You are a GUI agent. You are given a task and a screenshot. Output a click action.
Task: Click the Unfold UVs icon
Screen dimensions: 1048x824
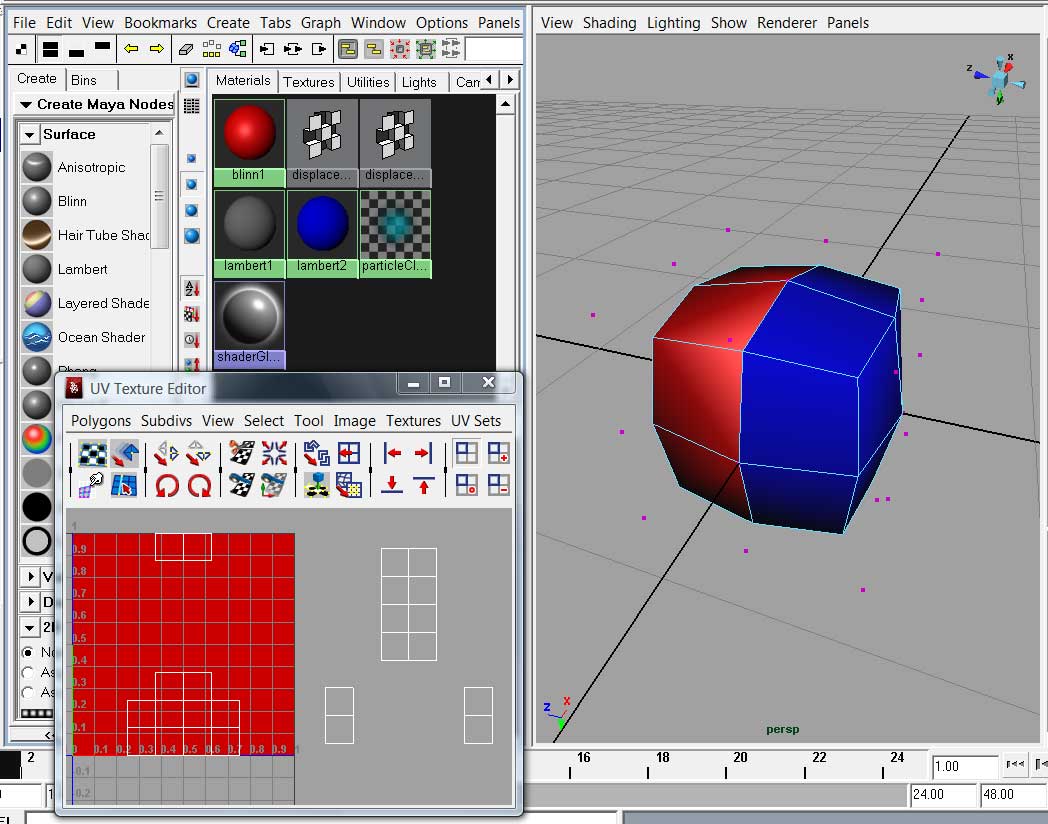[x=316, y=485]
